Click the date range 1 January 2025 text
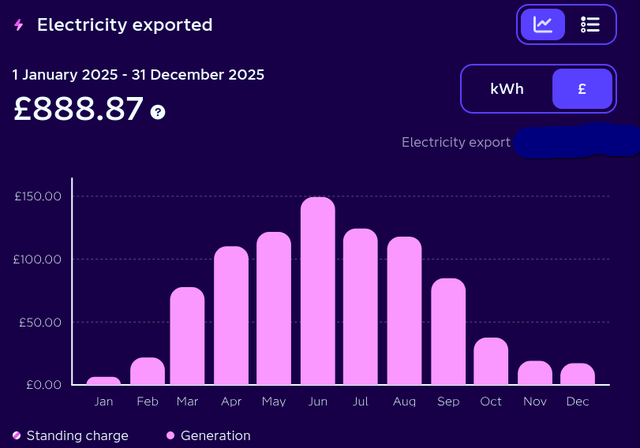Viewport: 640px width, 448px height. [x=138, y=75]
